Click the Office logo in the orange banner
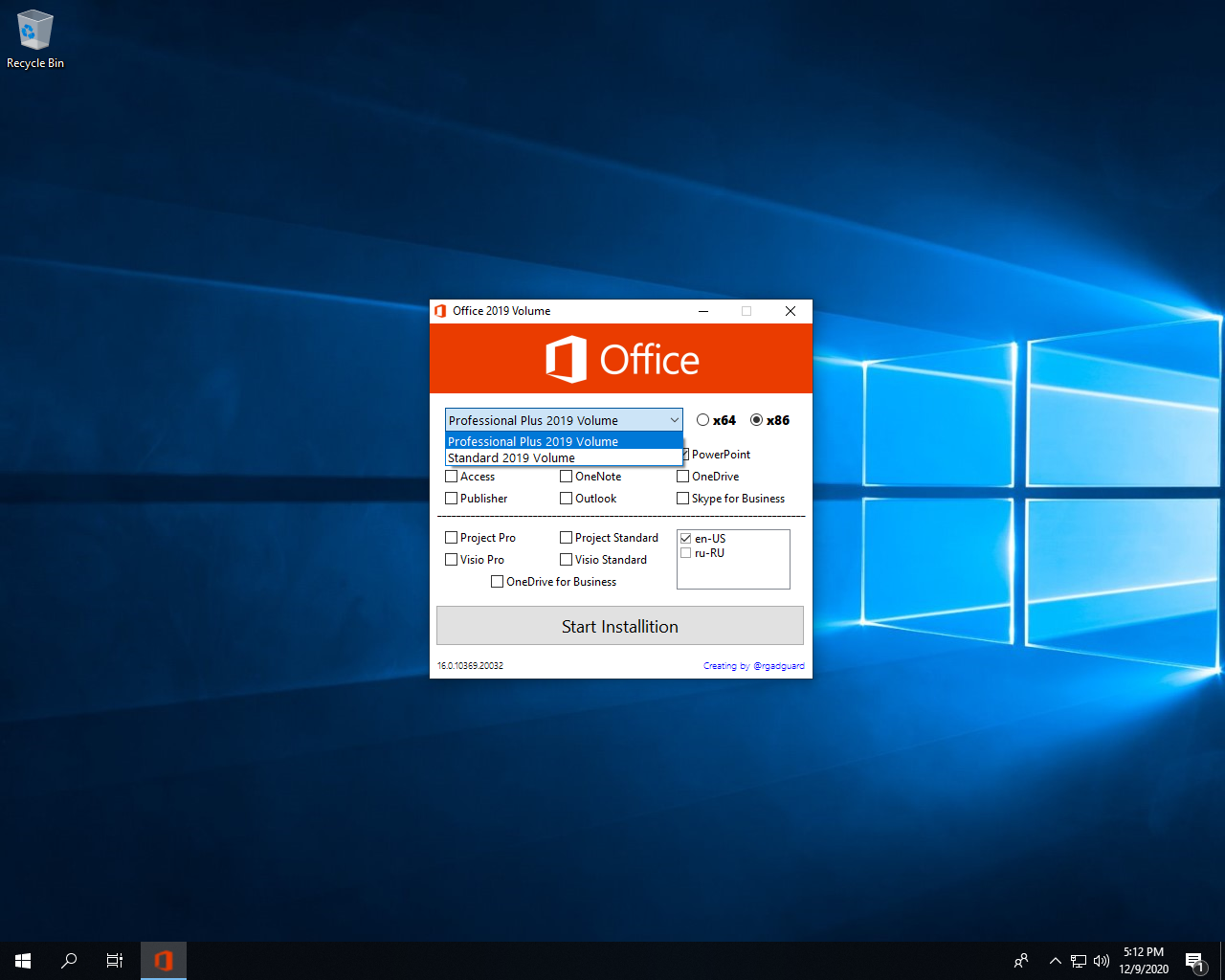Screen dimensions: 1225x980 (x=622, y=360)
